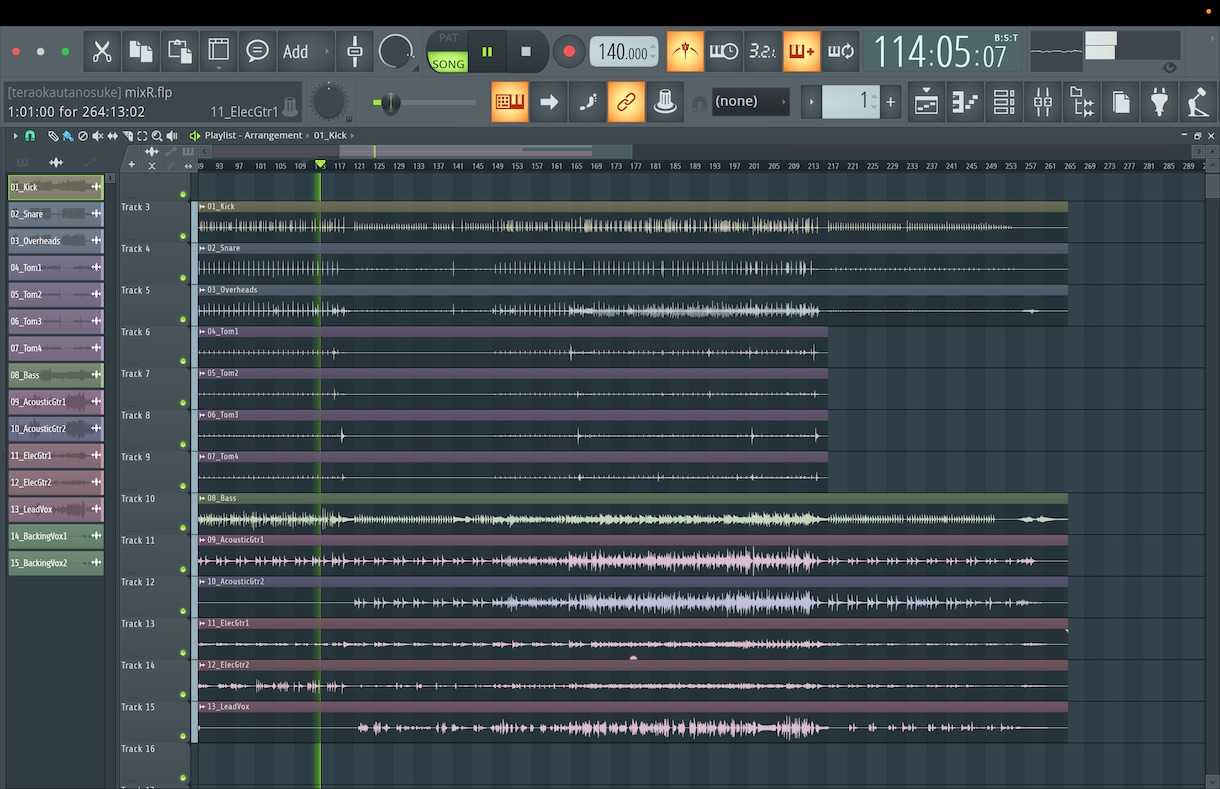Open the Browser folder-tree icon
Image resolution: width=1220 pixels, height=789 pixels.
coord(1082,101)
